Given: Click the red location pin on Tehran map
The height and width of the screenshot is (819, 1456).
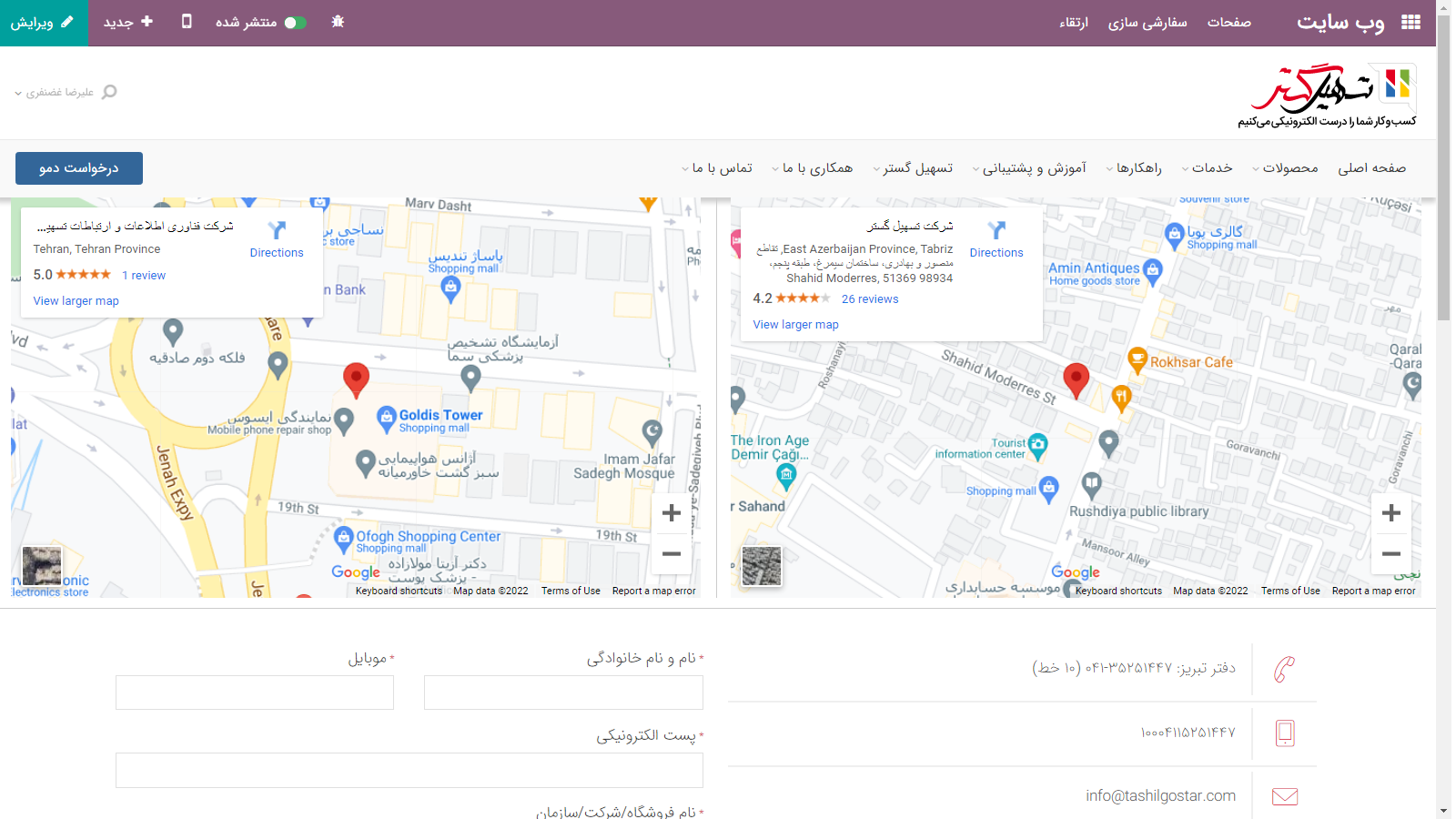Looking at the screenshot, I should click(356, 379).
